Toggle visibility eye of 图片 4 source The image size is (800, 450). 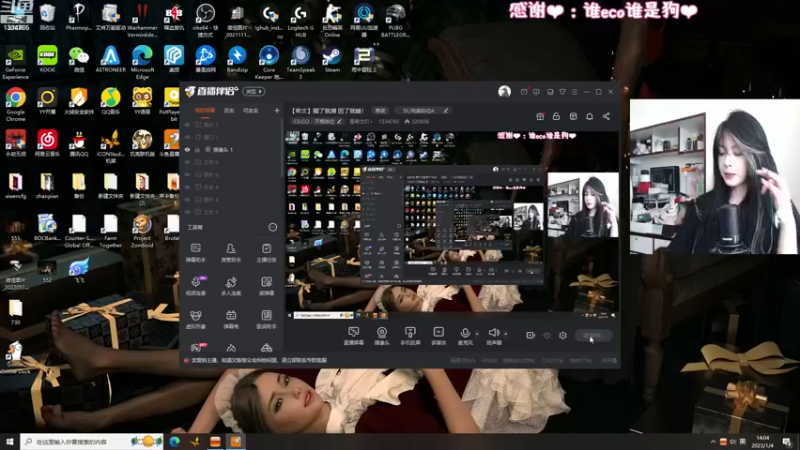pyautogui.click(x=187, y=199)
